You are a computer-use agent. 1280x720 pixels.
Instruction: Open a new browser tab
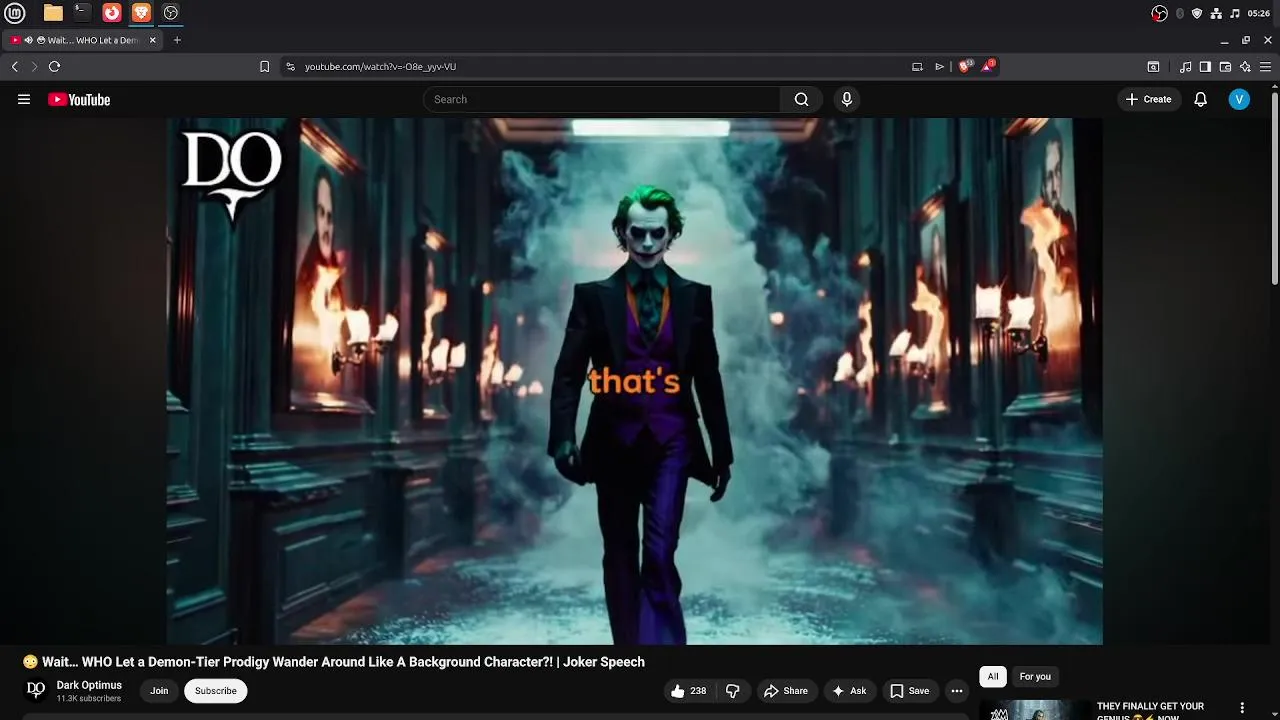point(177,40)
